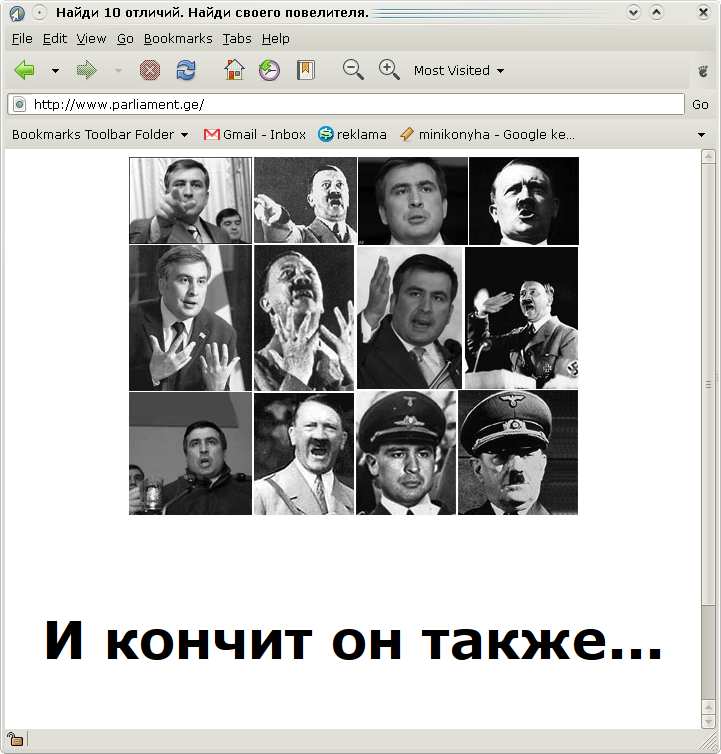
Task: Open the History clock icon
Action: 269,70
